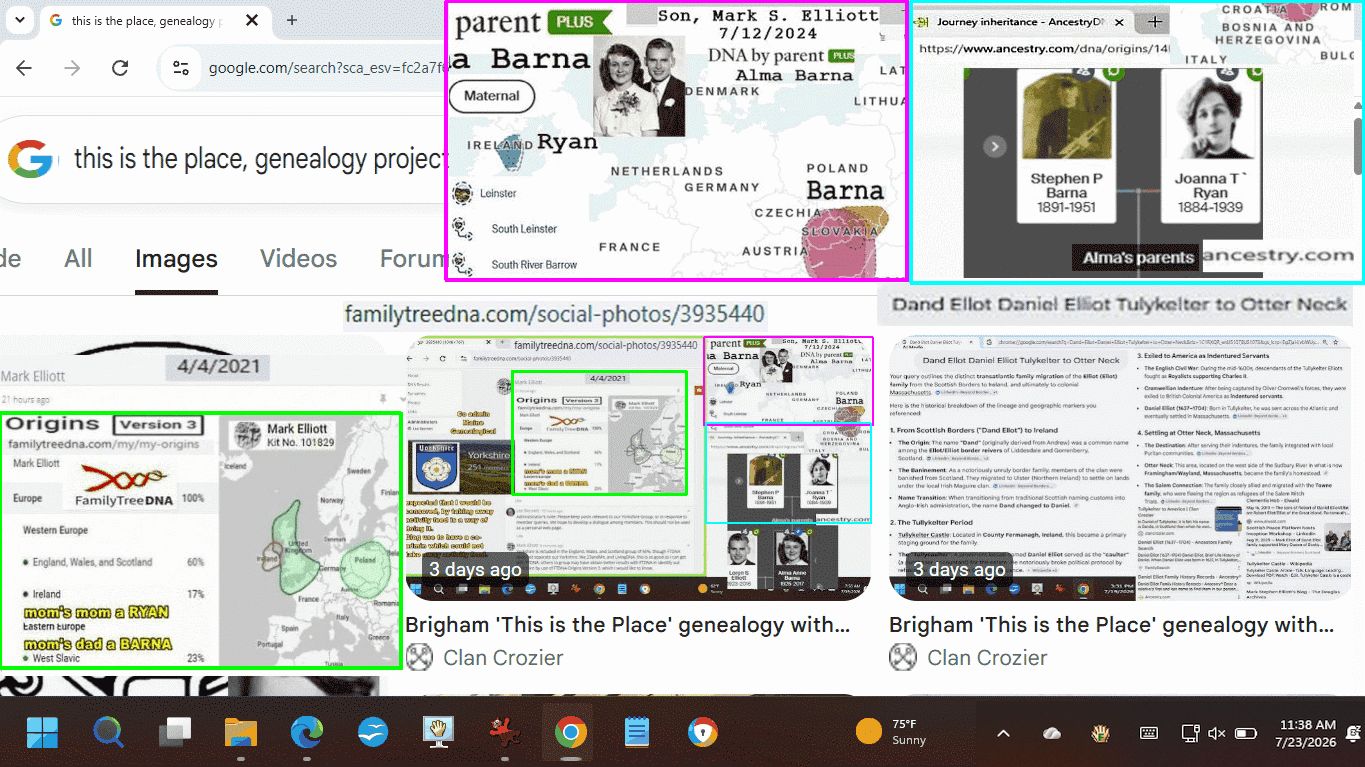Click the muted volume tray icon
This screenshot has height=767, width=1365.
[x=1217, y=733]
